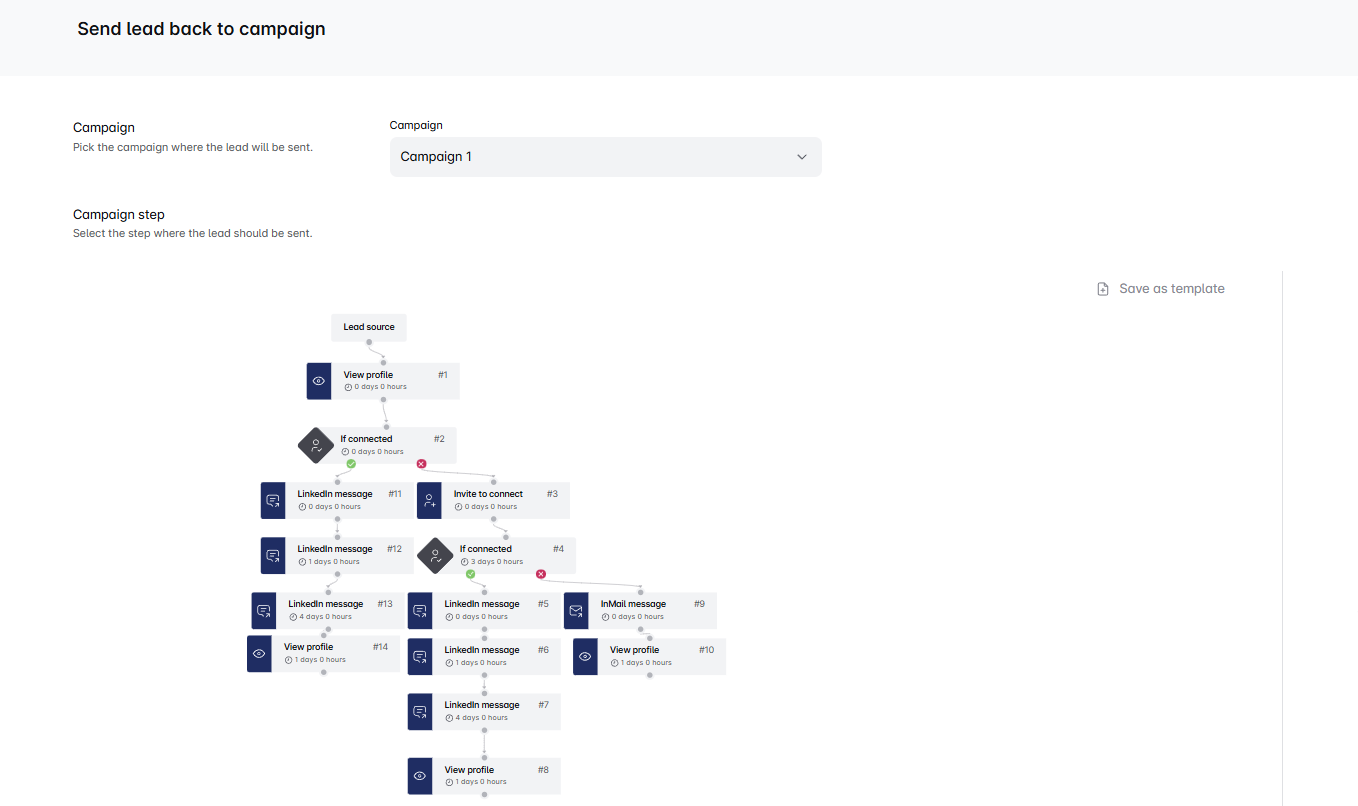Screen dimensions: 1358x806
Task: Click the add-person icon on Invite to connect #3
Action: [x=429, y=500]
